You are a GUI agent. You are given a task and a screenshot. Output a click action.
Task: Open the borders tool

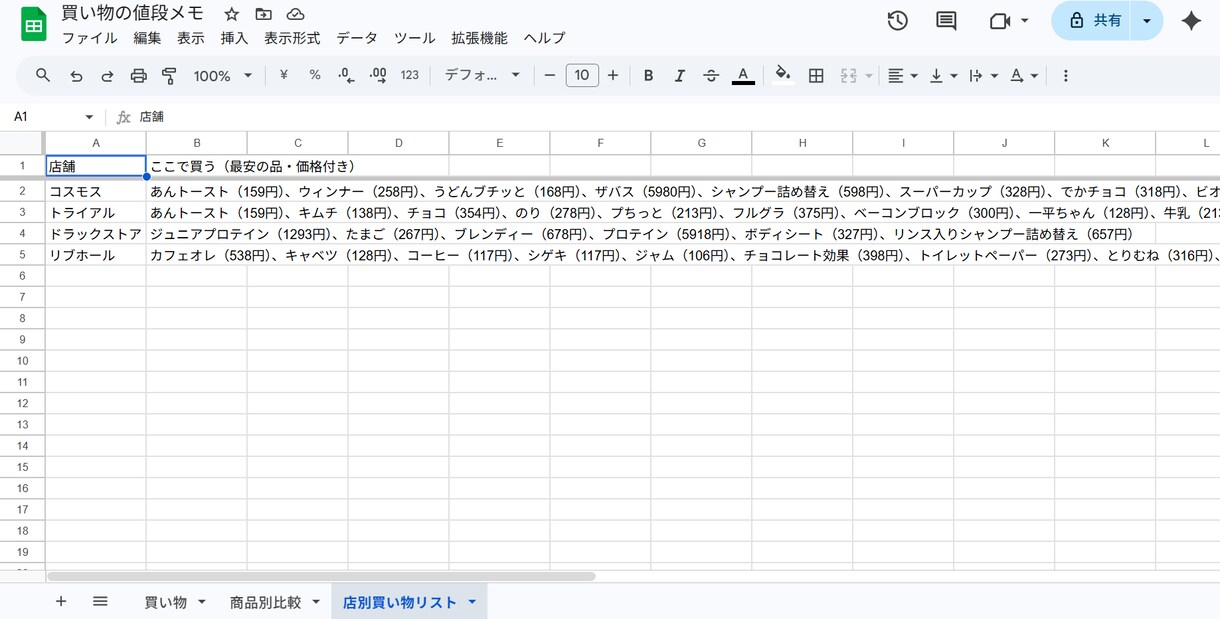816,75
